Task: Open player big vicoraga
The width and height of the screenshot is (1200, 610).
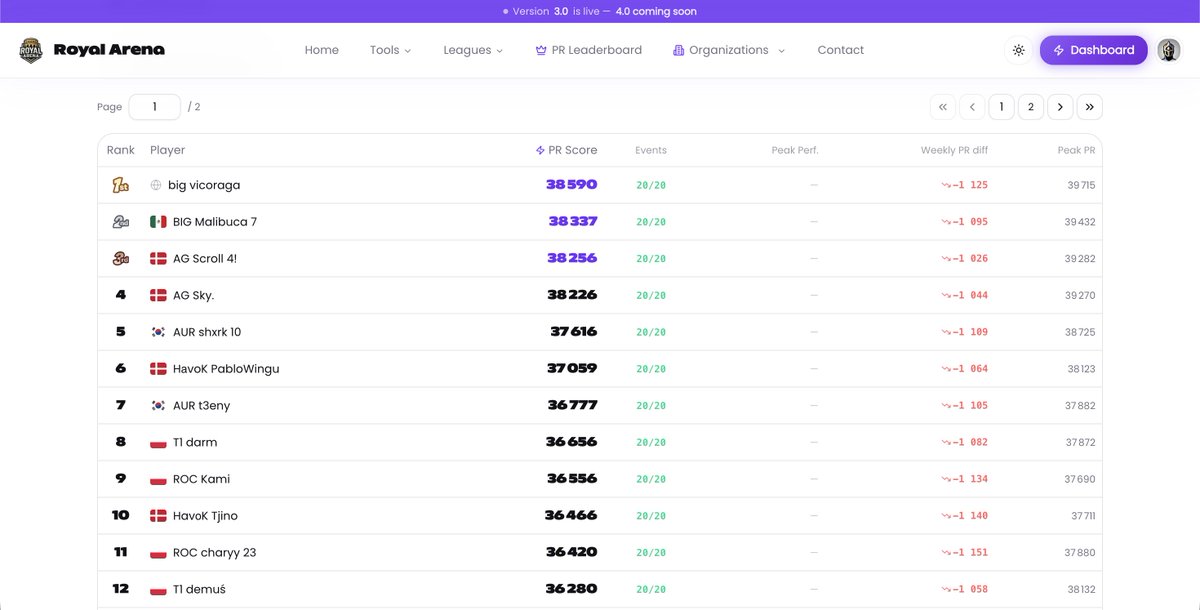Action: click(204, 185)
